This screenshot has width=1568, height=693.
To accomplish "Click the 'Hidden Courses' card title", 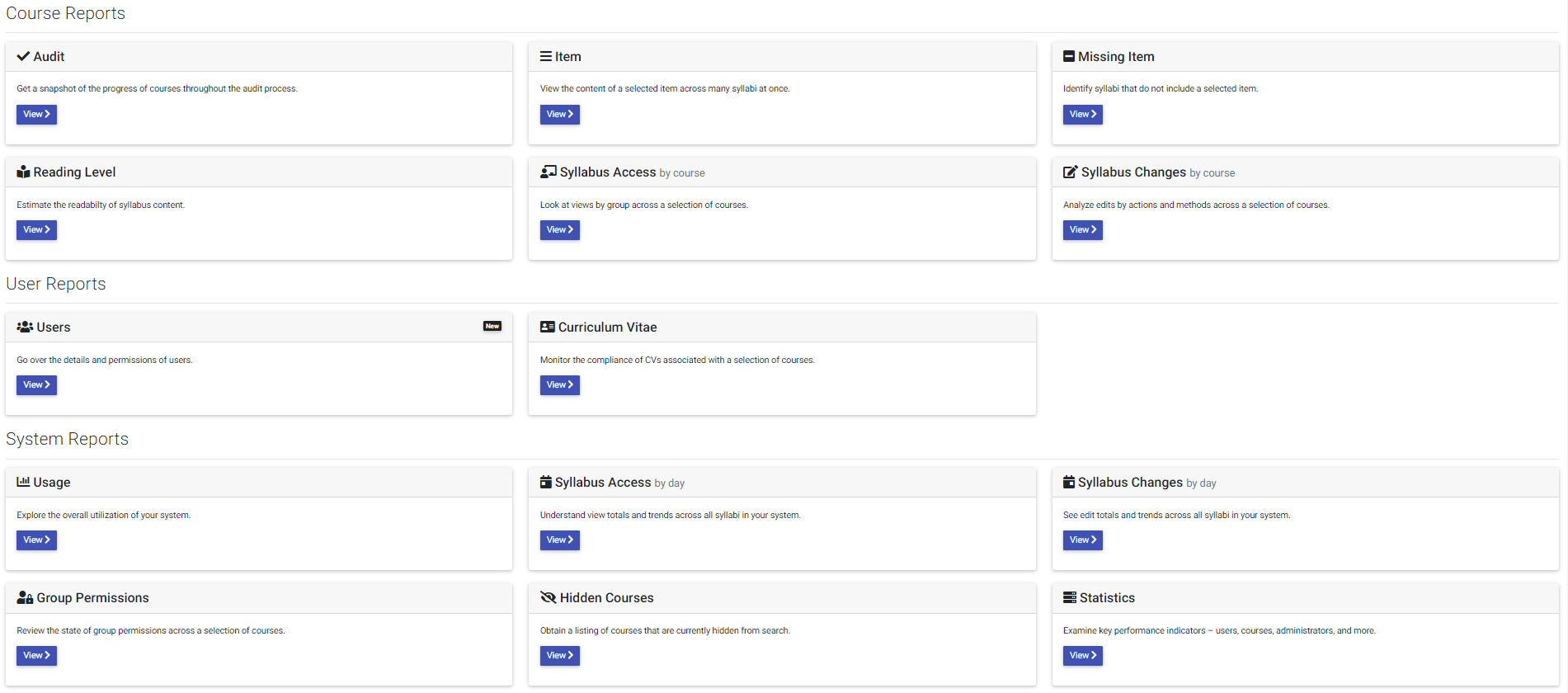I will point(607,597).
